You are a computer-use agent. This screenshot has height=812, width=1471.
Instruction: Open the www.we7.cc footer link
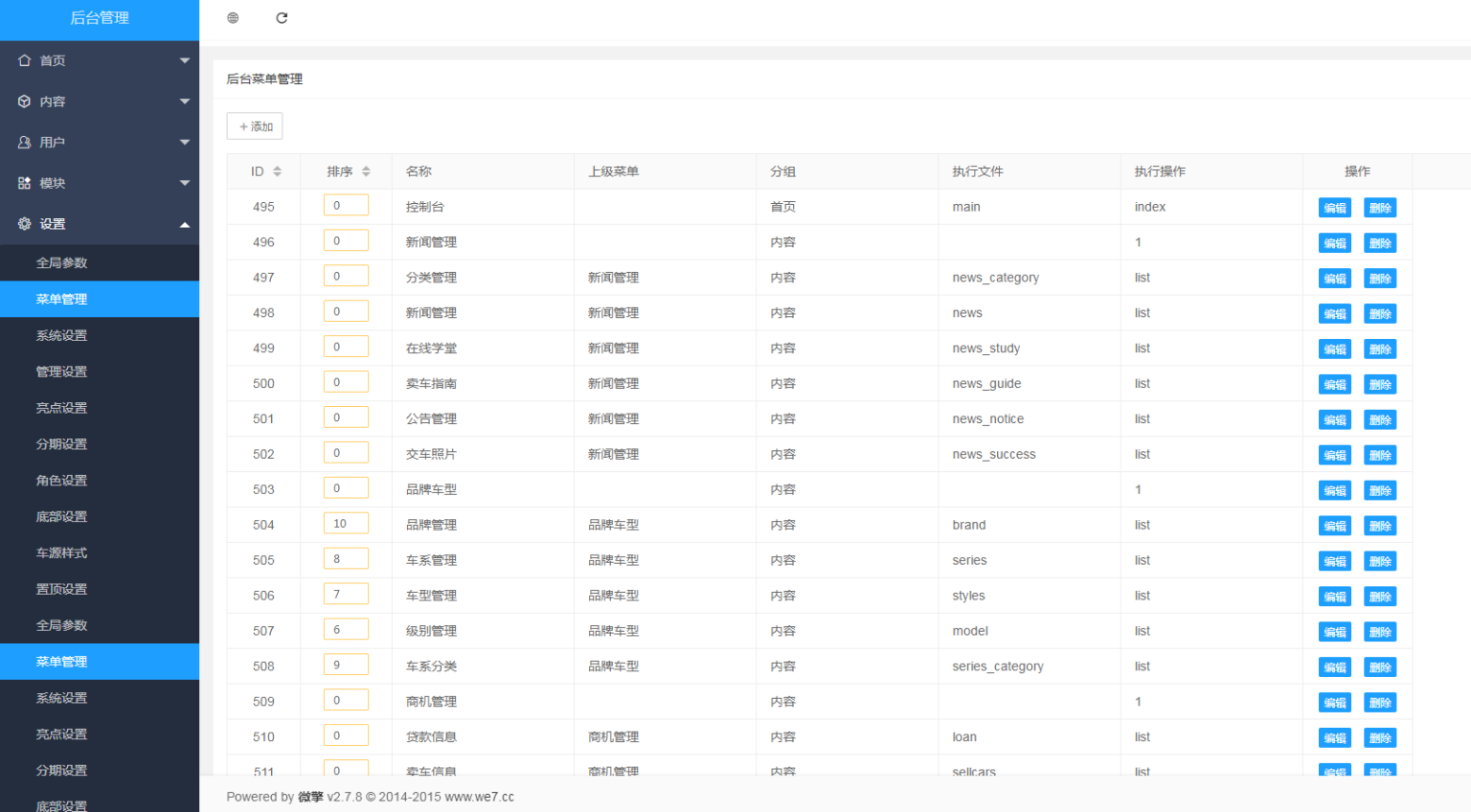point(478,796)
